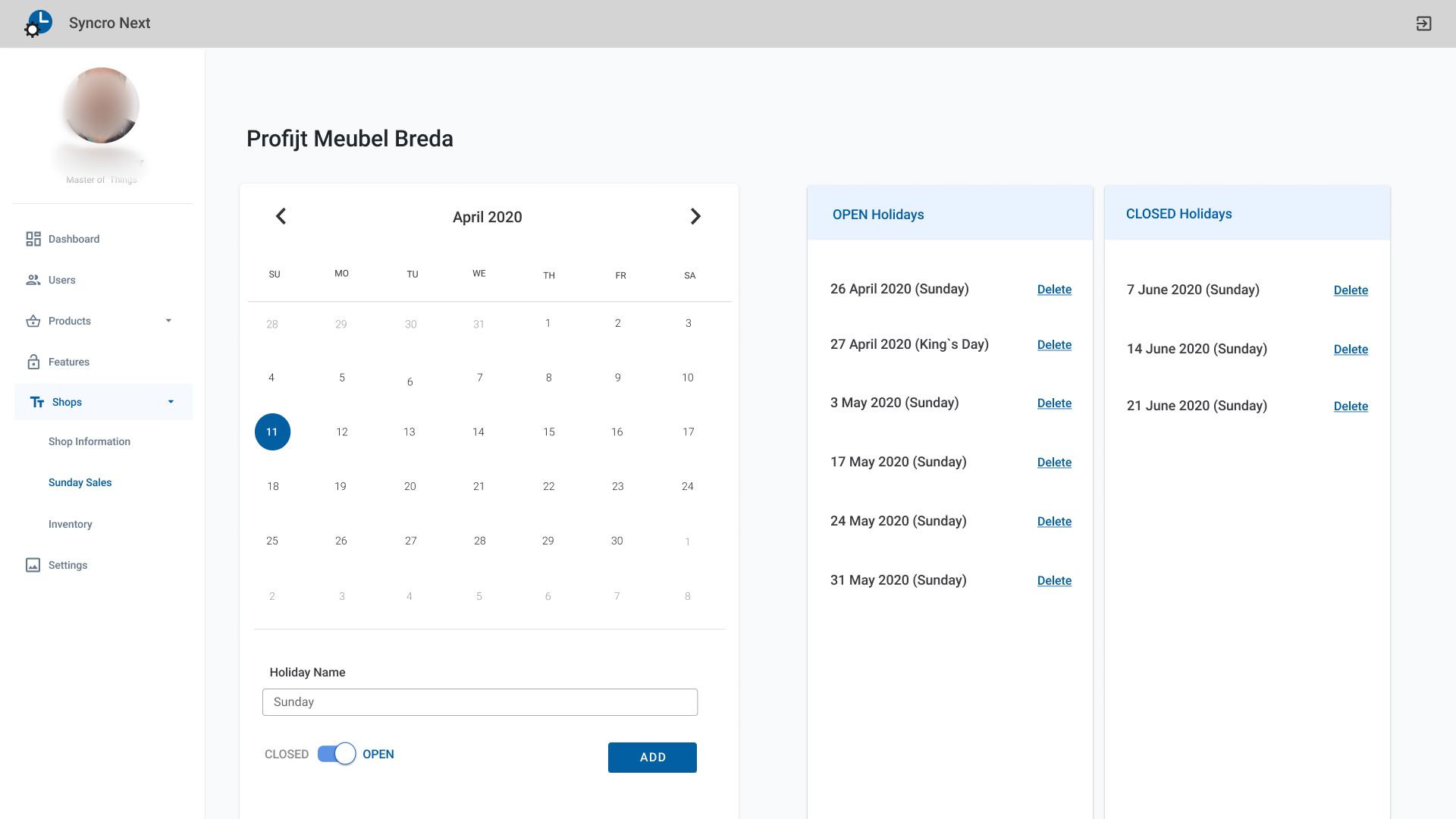The width and height of the screenshot is (1456, 819).
Task: Select April 26 on the calendar
Action: coord(341,541)
